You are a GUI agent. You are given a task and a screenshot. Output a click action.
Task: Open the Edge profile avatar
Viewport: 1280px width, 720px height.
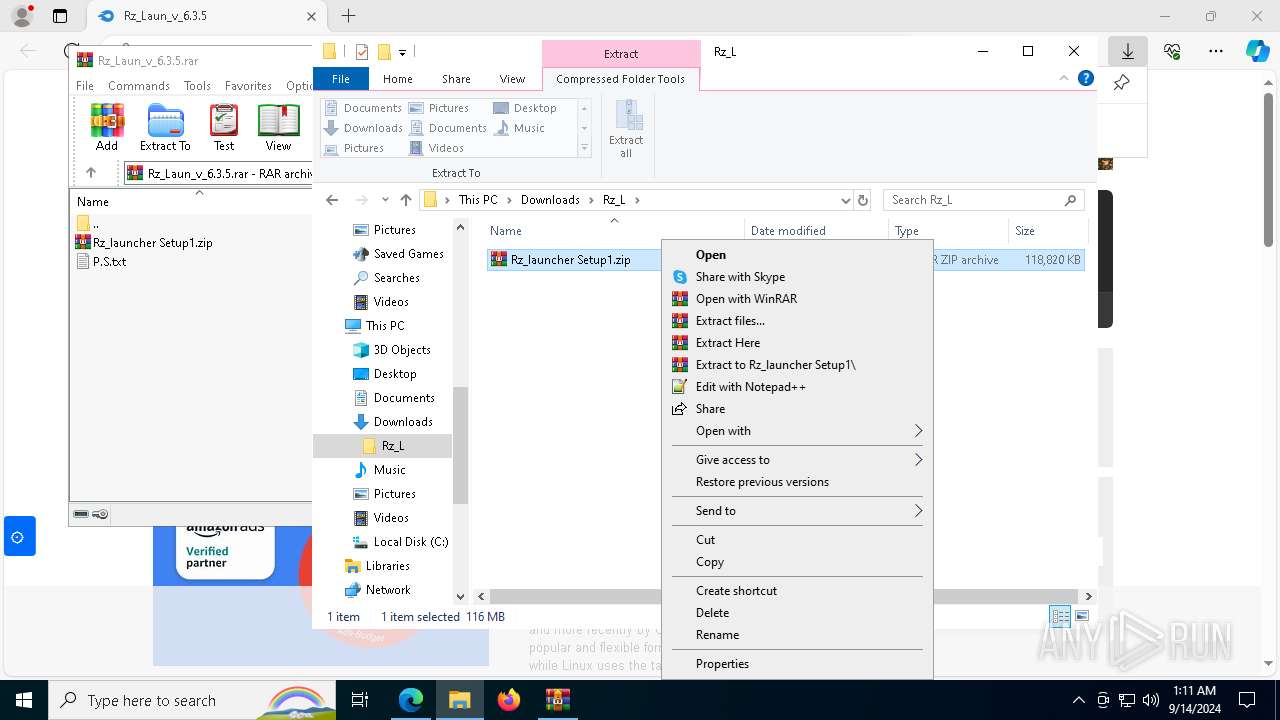click(x=21, y=16)
